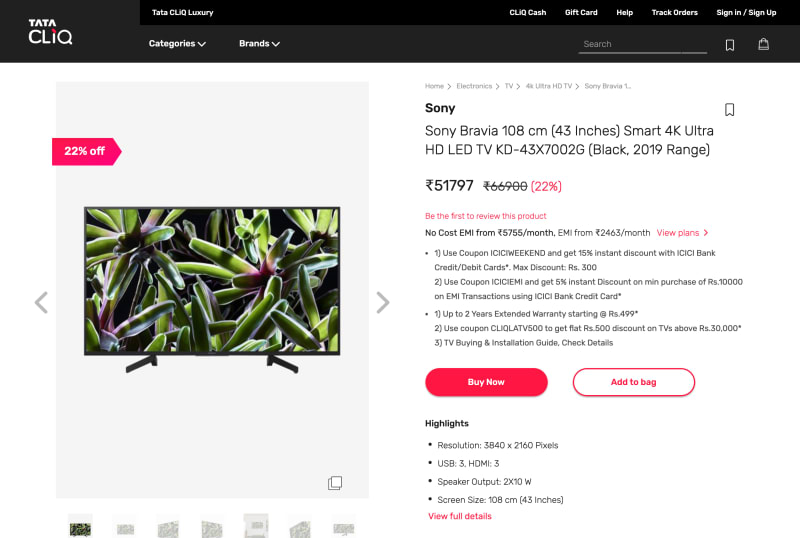This screenshot has width=800, height=538.
Task: Click the Search input field
Action: pos(642,44)
